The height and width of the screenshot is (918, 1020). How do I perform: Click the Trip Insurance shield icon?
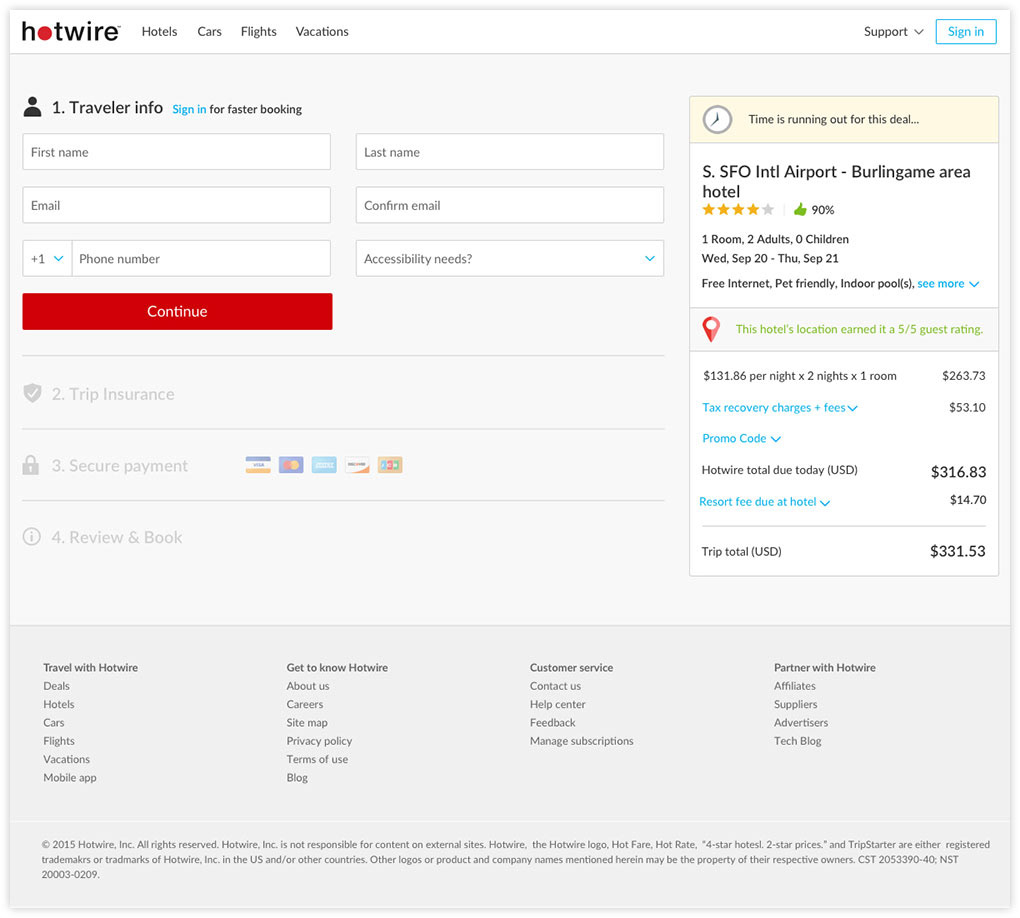(x=33, y=394)
